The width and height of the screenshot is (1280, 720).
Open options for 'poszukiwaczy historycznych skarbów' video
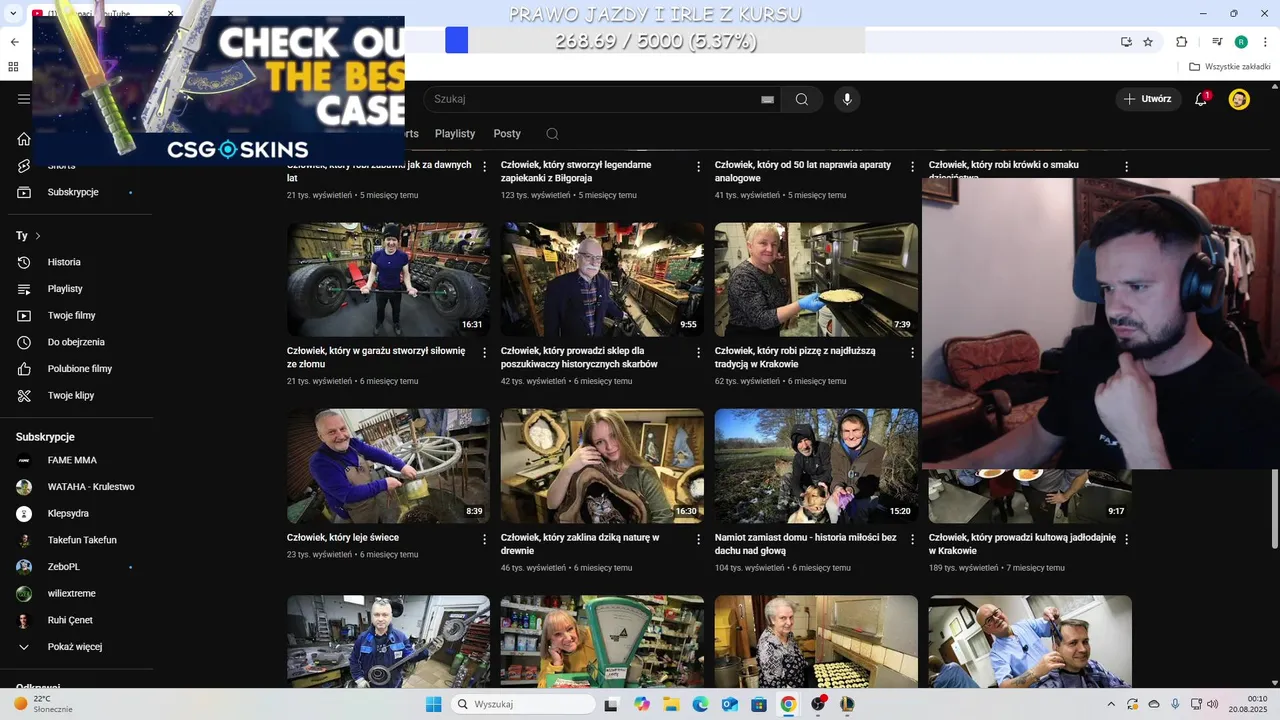[x=699, y=353]
